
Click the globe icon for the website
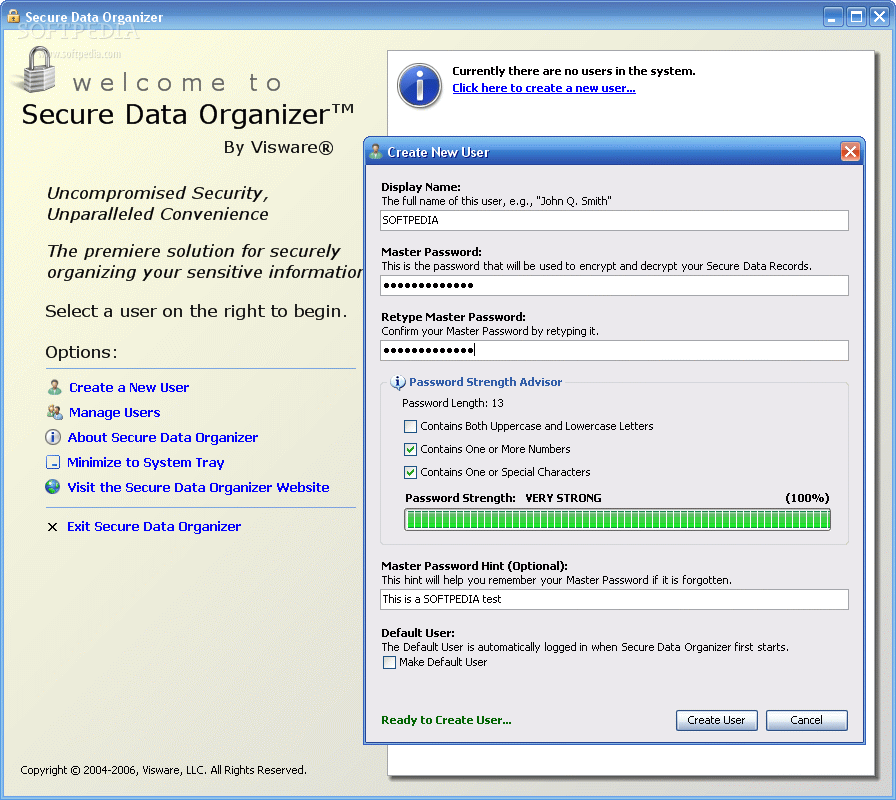click(53, 487)
